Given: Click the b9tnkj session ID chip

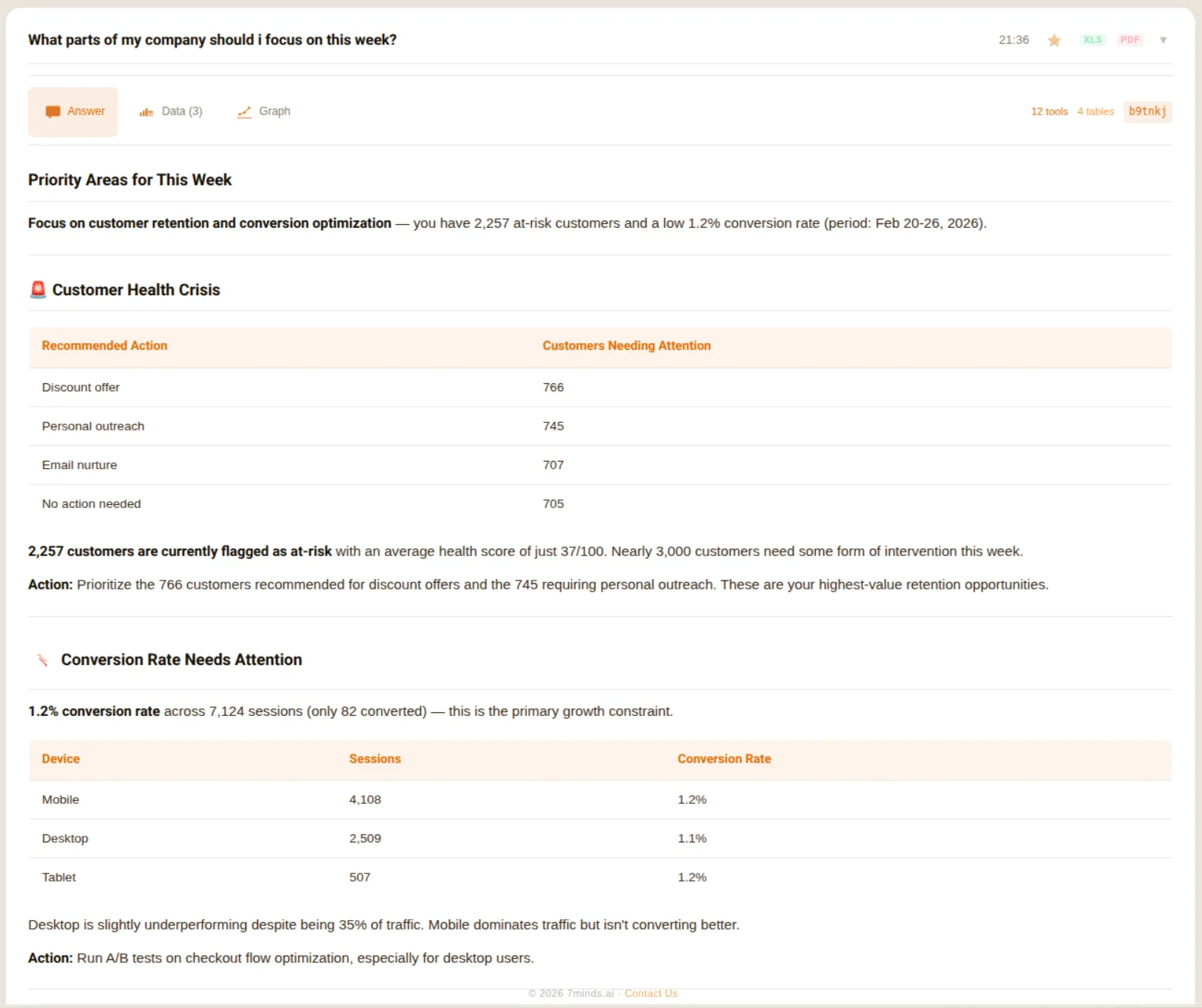Looking at the screenshot, I should click(x=1147, y=112).
